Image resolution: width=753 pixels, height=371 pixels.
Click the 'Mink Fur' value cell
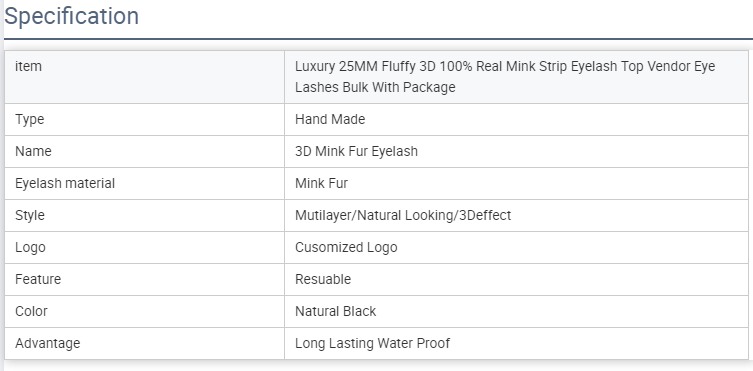pyautogui.click(x=516, y=183)
